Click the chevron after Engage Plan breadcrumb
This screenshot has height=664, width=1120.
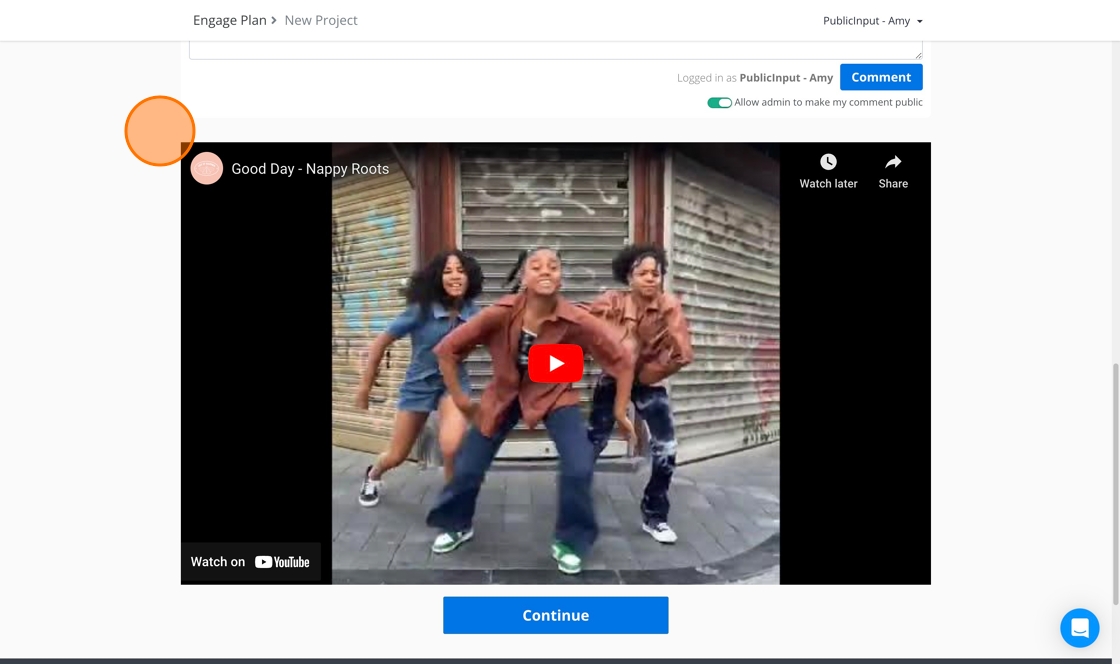[274, 20]
